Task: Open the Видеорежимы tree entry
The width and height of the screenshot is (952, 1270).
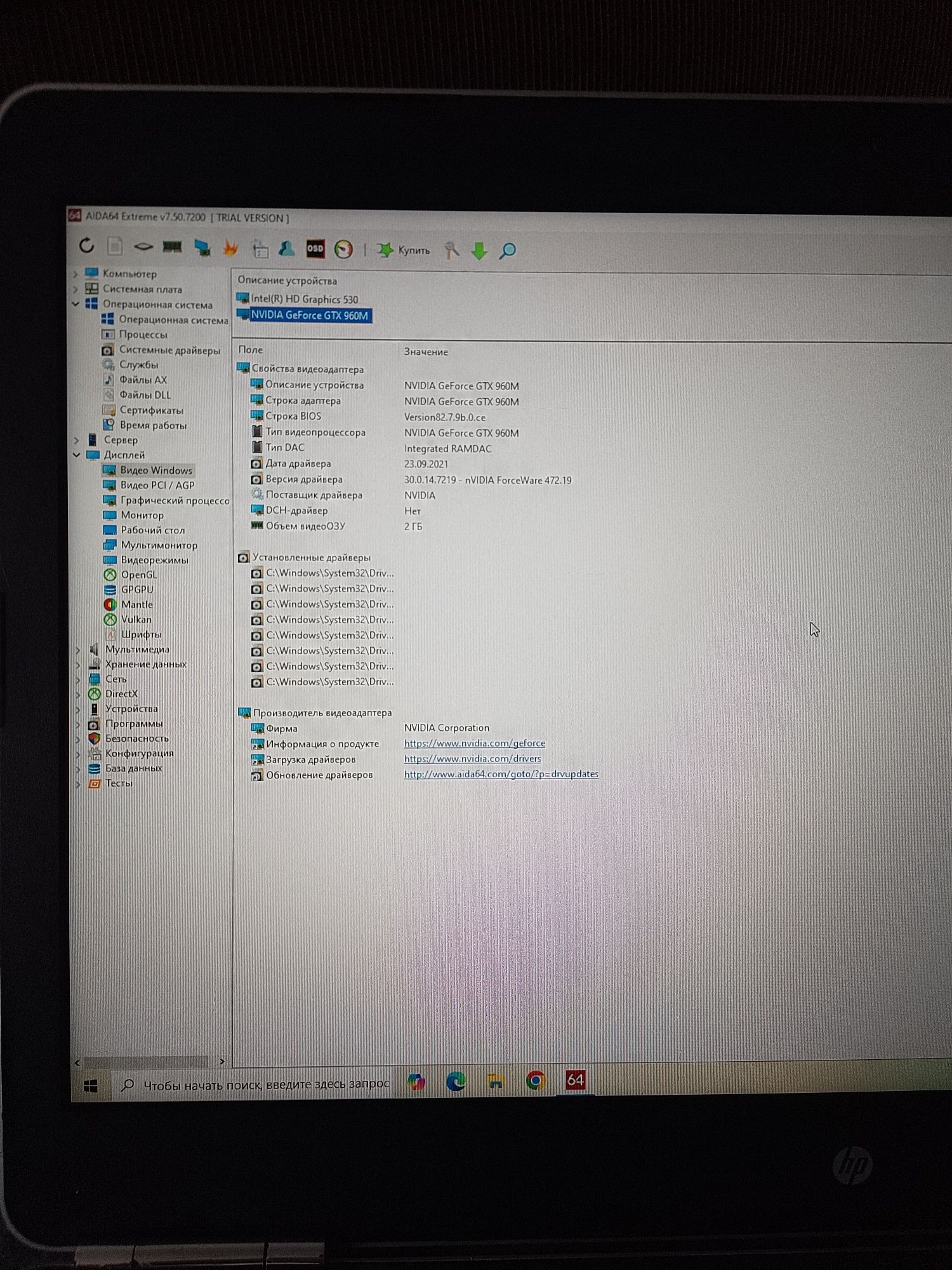Action: (x=154, y=560)
